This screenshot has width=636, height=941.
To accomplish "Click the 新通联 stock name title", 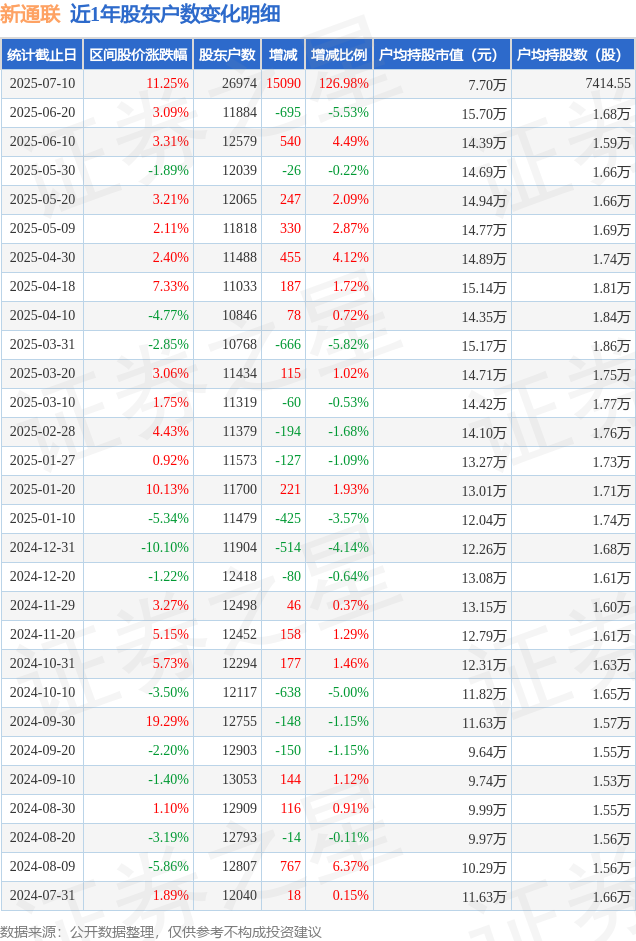I will click(x=31, y=14).
